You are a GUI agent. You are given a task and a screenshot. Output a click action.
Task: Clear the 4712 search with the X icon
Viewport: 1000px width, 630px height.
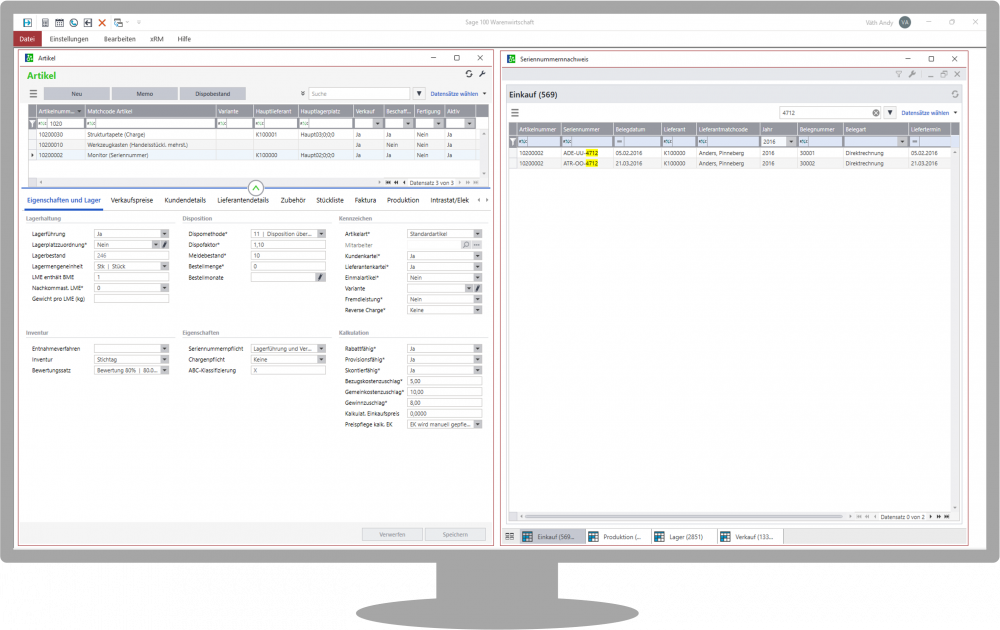coord(876,113)
